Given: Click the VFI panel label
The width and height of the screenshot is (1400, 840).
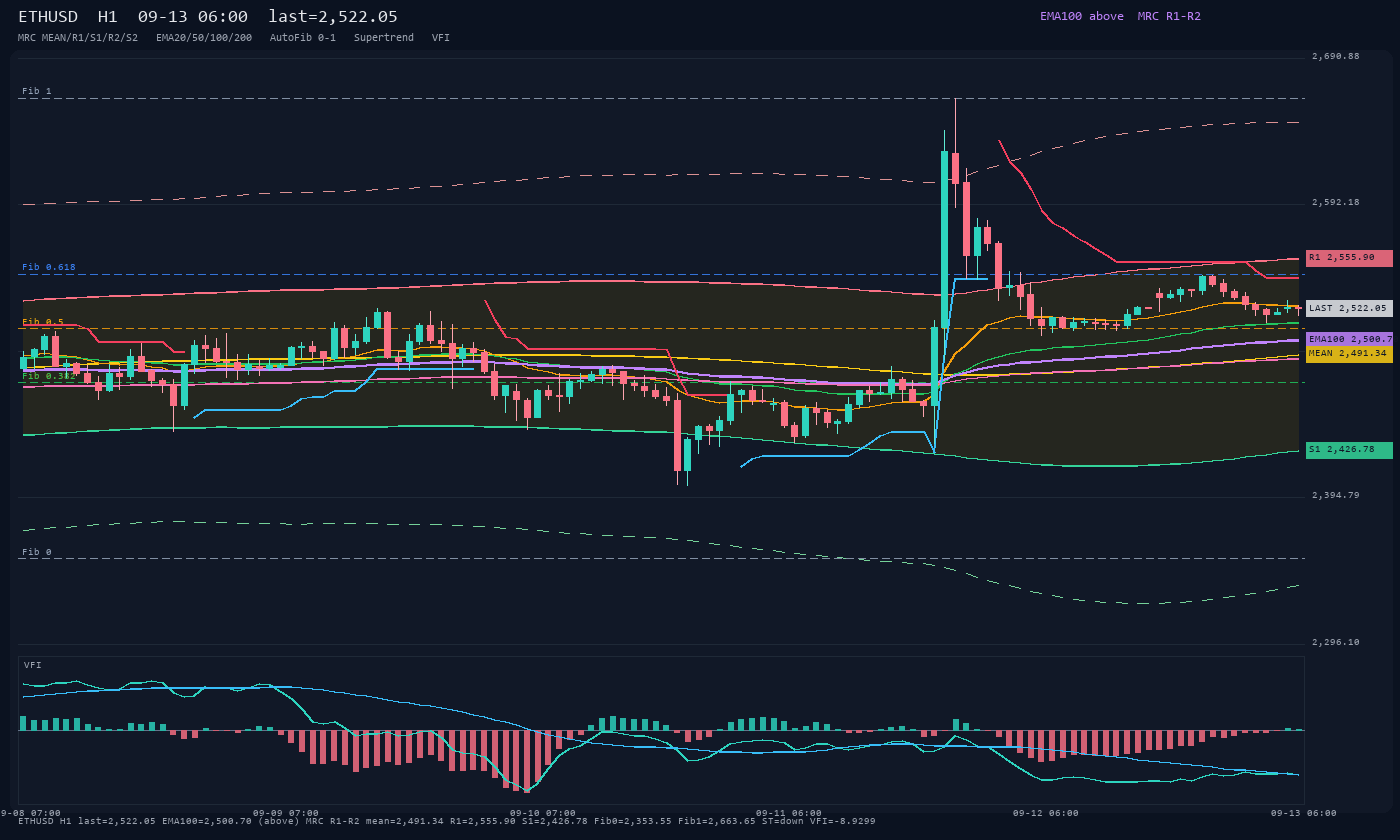Looking at the screenshot, I should tap(33, 665).
